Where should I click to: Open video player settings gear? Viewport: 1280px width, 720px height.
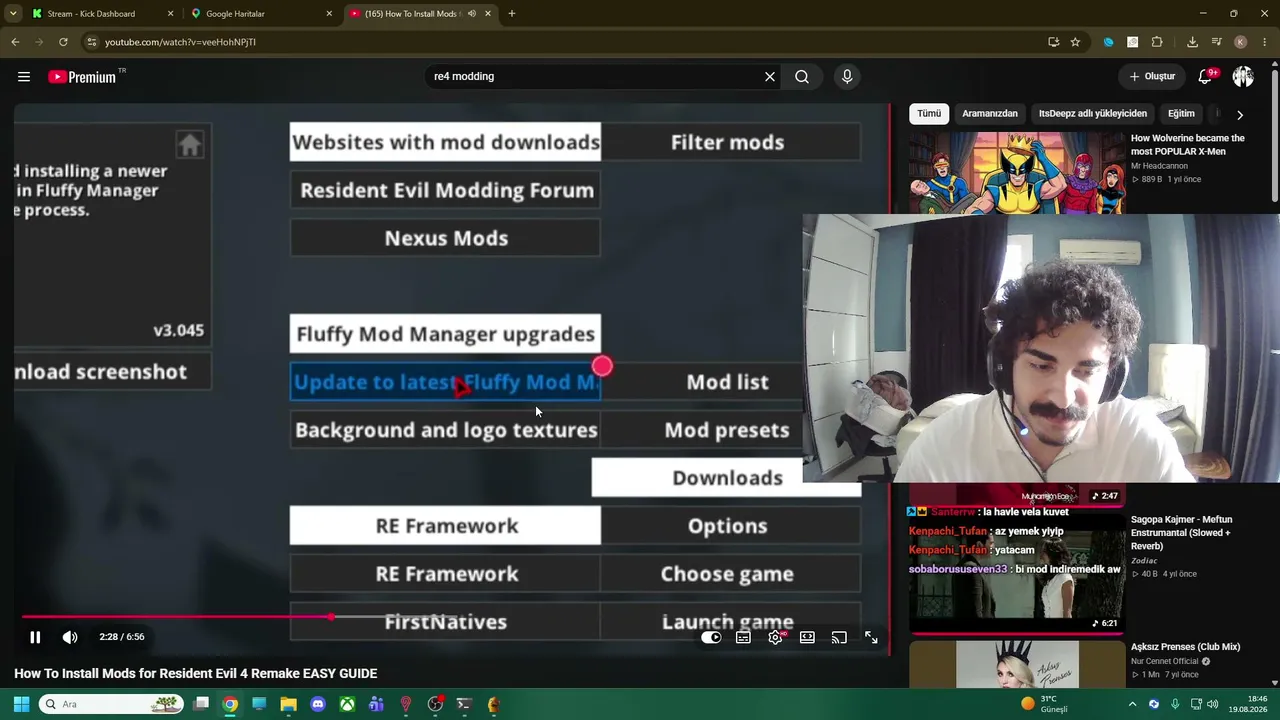tap(775, 637)
